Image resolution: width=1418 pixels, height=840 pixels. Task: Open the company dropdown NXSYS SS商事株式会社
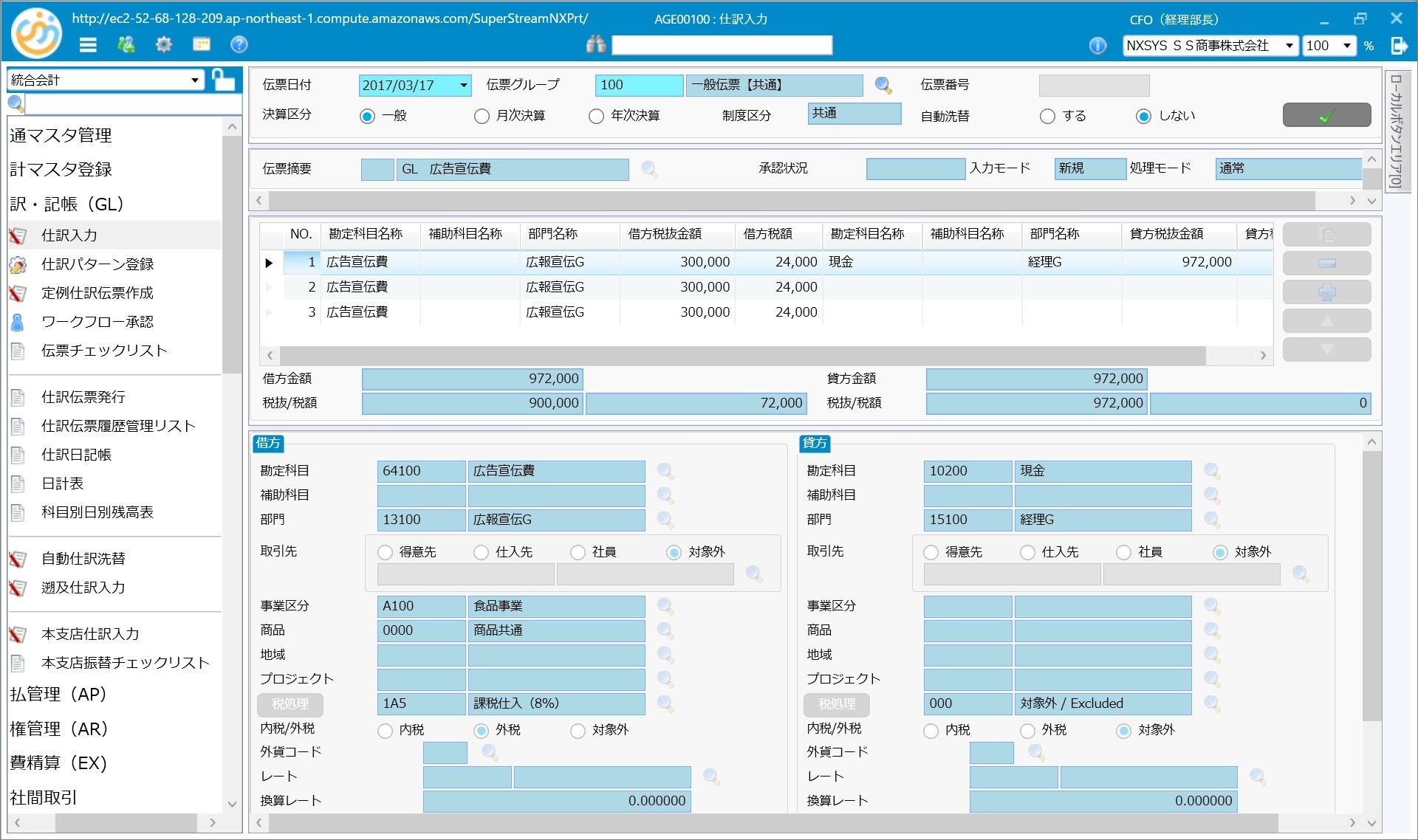[1289, 46]
